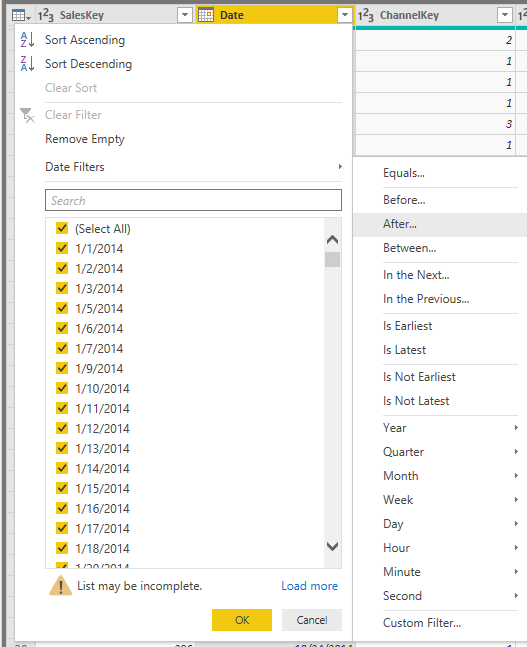
Task: Choose the Is Not Earliest filter
Action: pyautogui.click(x=419, y=377)
